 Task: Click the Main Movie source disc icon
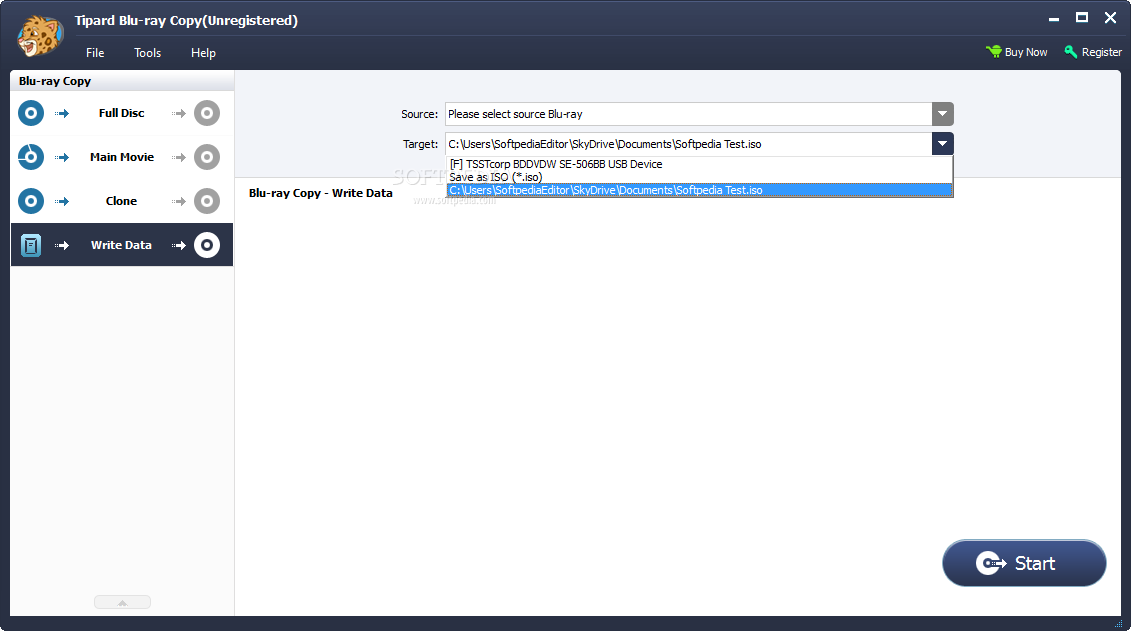(31, 157)
